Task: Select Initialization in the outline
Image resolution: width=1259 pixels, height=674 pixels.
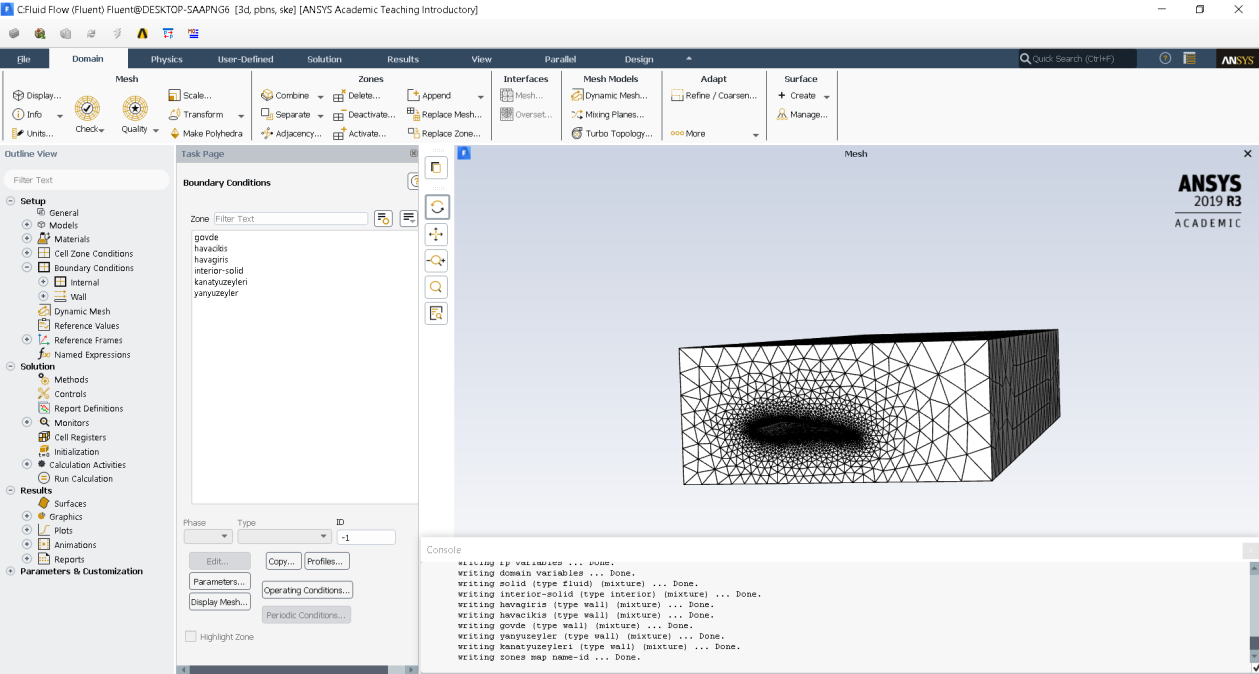Action: pos(76,451)
